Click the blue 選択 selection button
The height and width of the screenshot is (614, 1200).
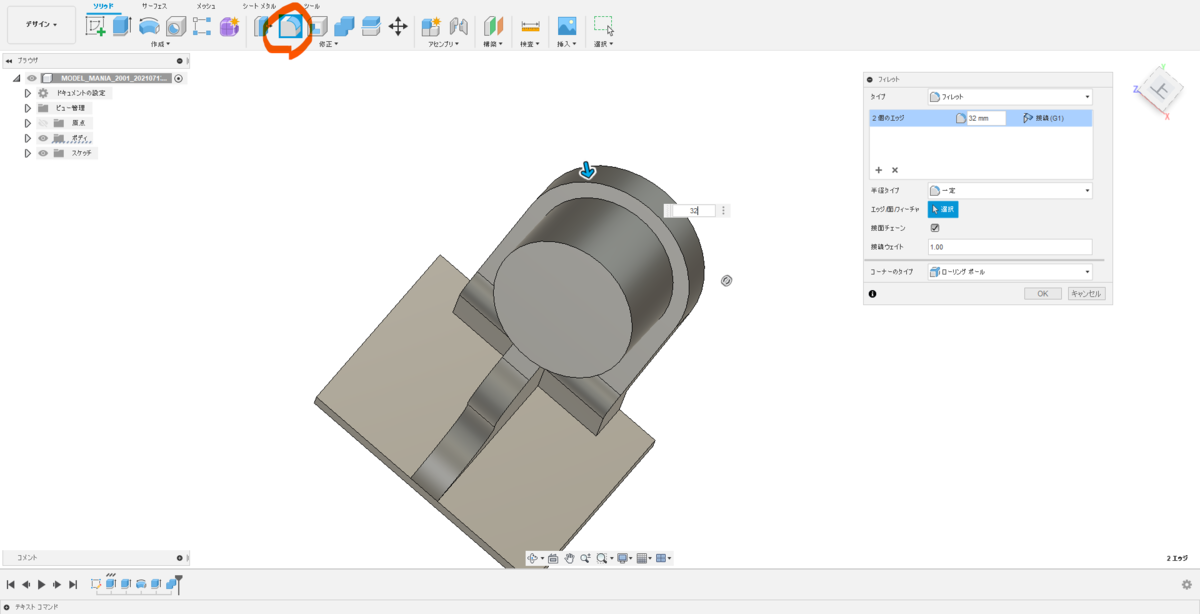(x=943, y=209)
